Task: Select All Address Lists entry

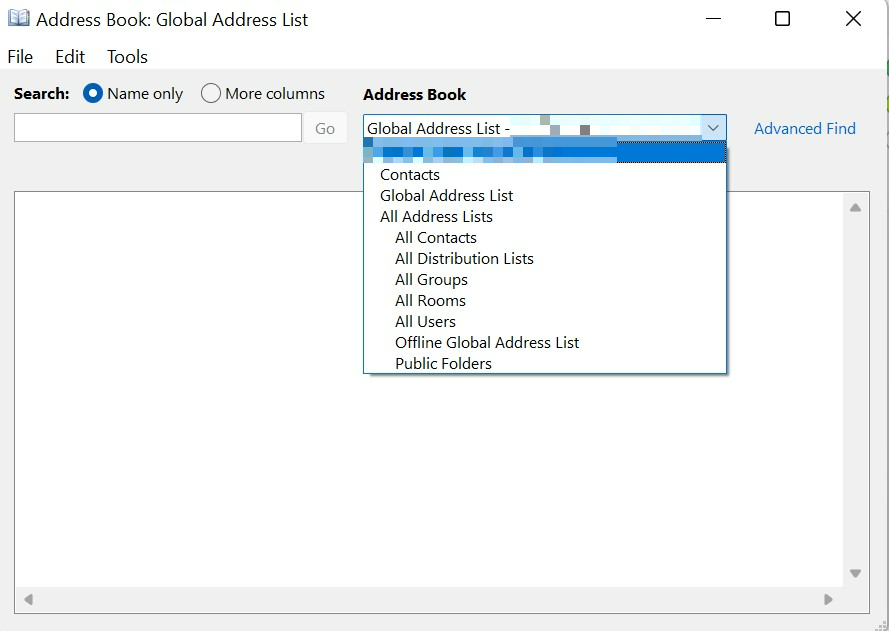Action: click(x=436, y=217)
